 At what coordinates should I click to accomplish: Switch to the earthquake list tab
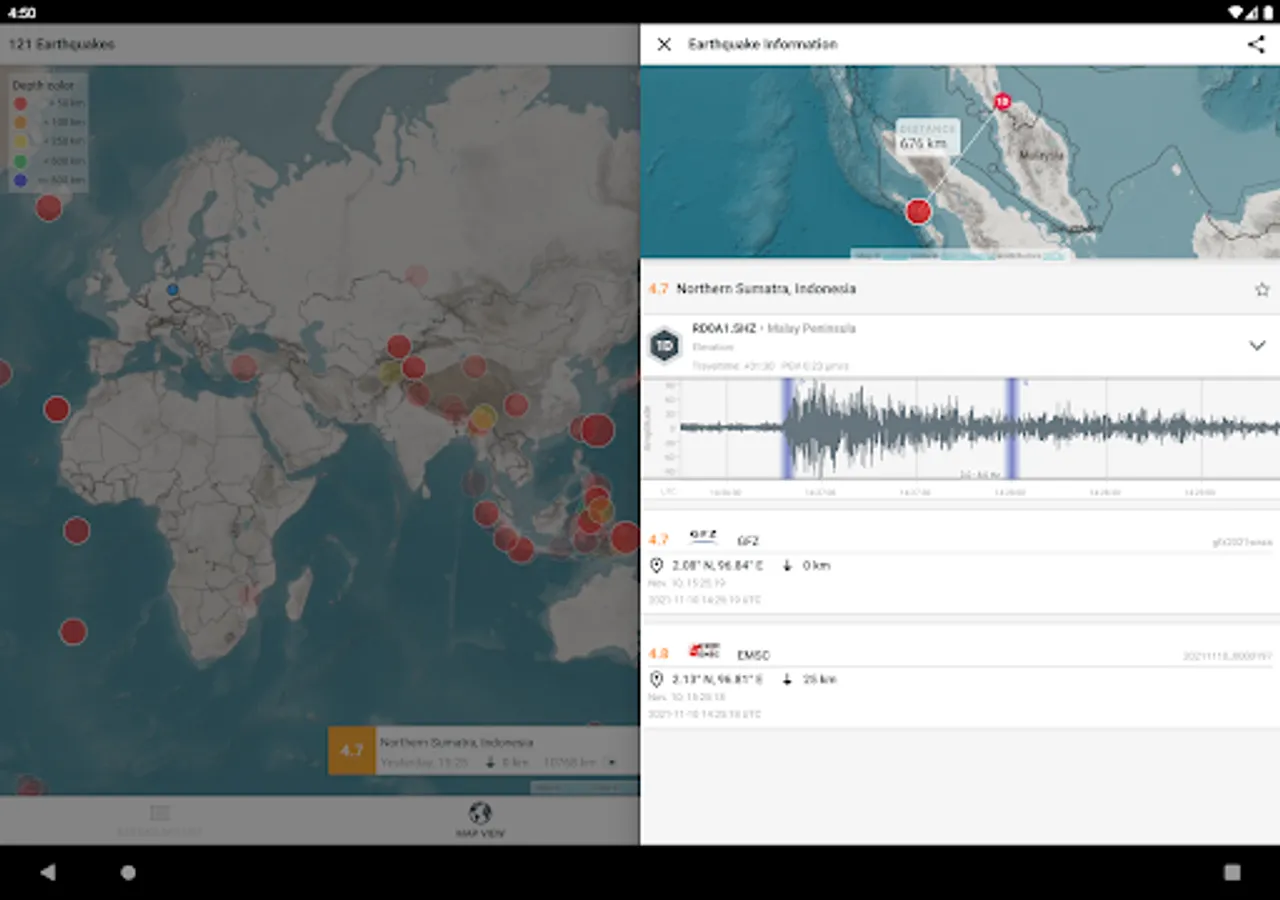coord(160,819)
